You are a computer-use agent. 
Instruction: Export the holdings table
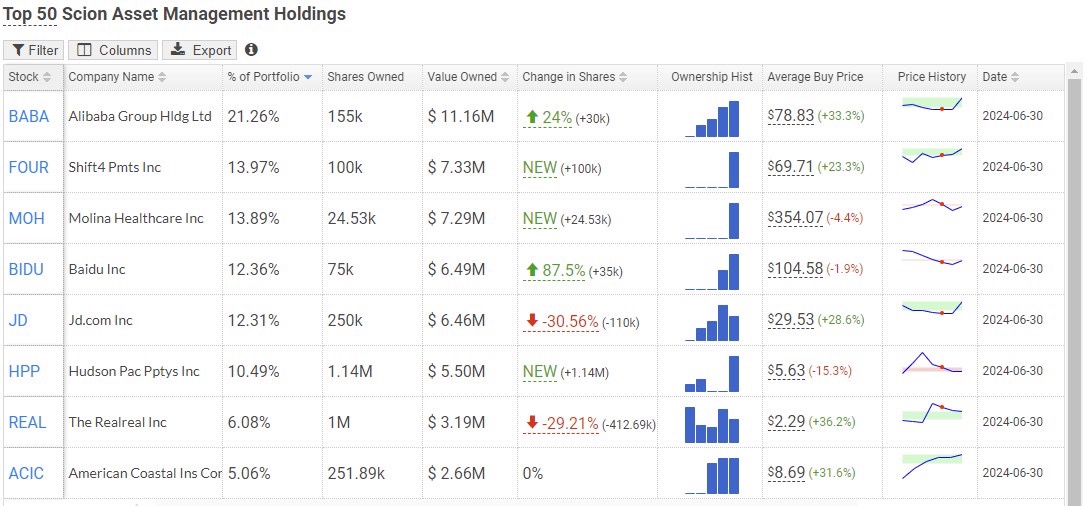click(x=200, y=50)
